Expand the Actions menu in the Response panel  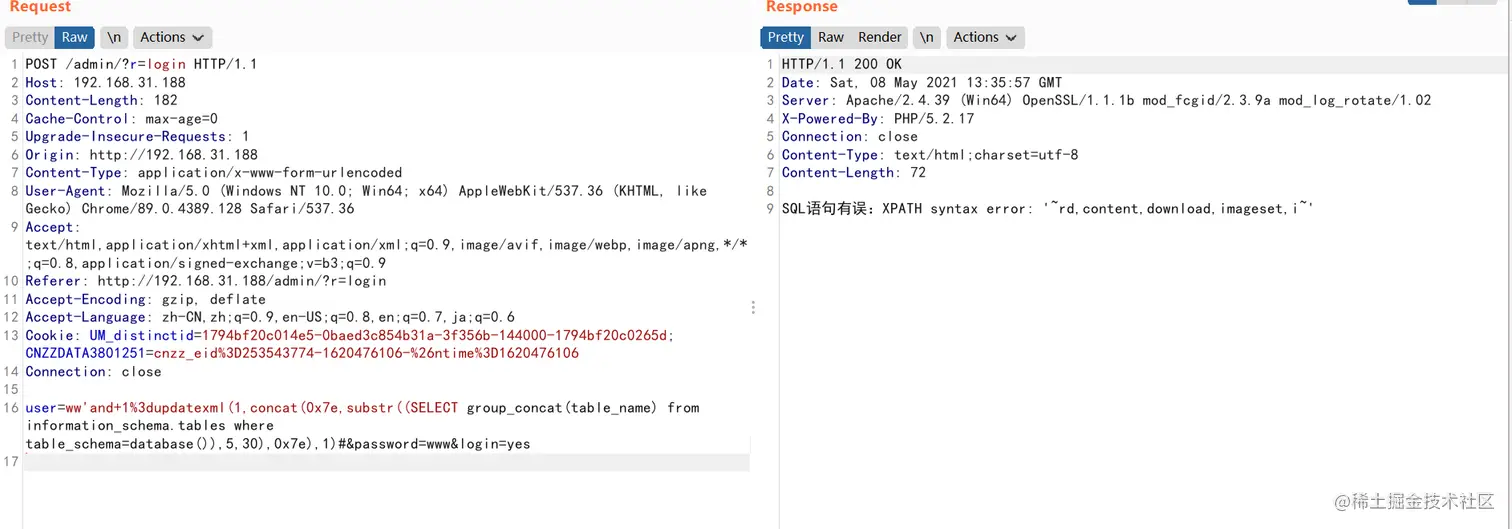pos(985,37)
